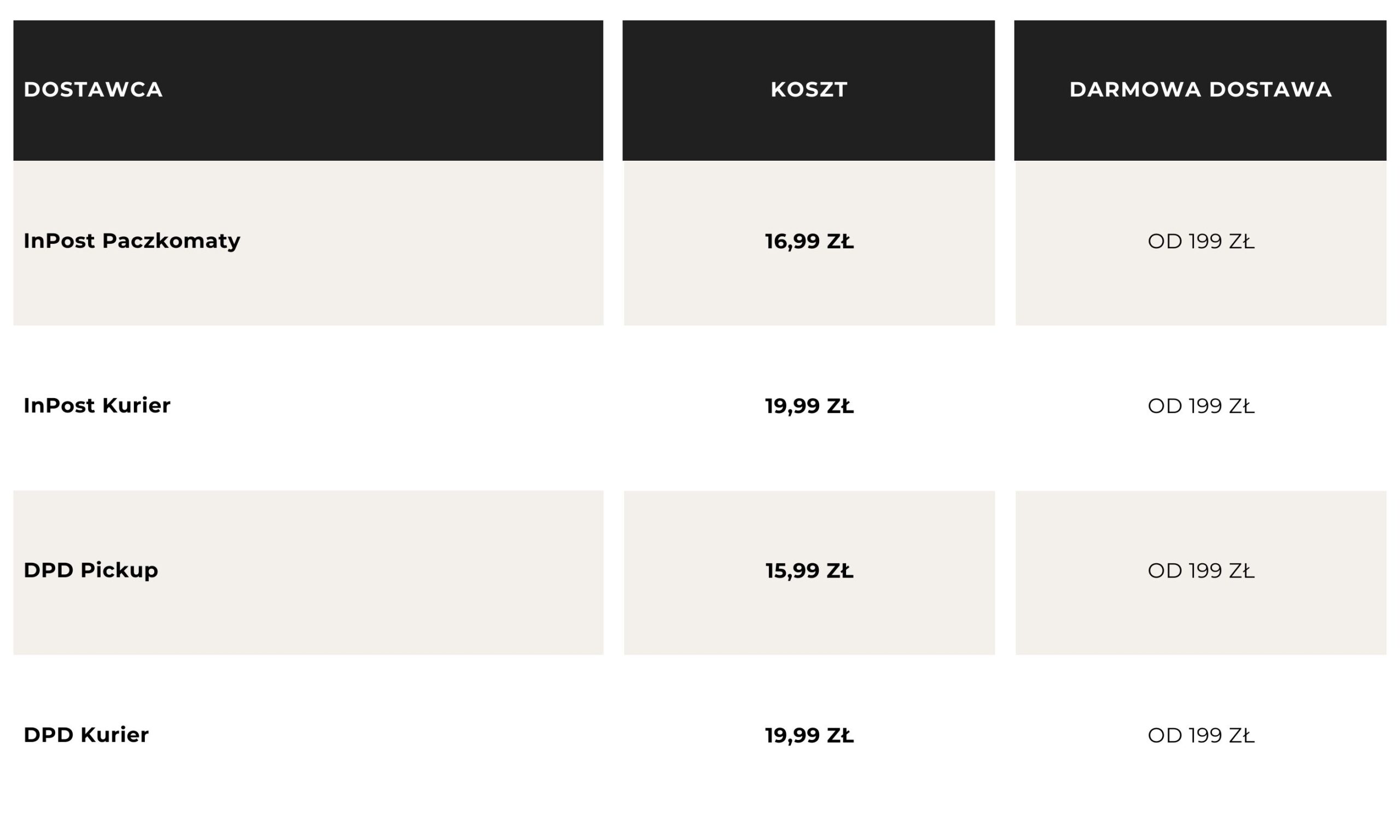This screenshot has height=840, width=1400.
Task: Click the 15,99 ZŁ cost value
Action: [809, 570]
